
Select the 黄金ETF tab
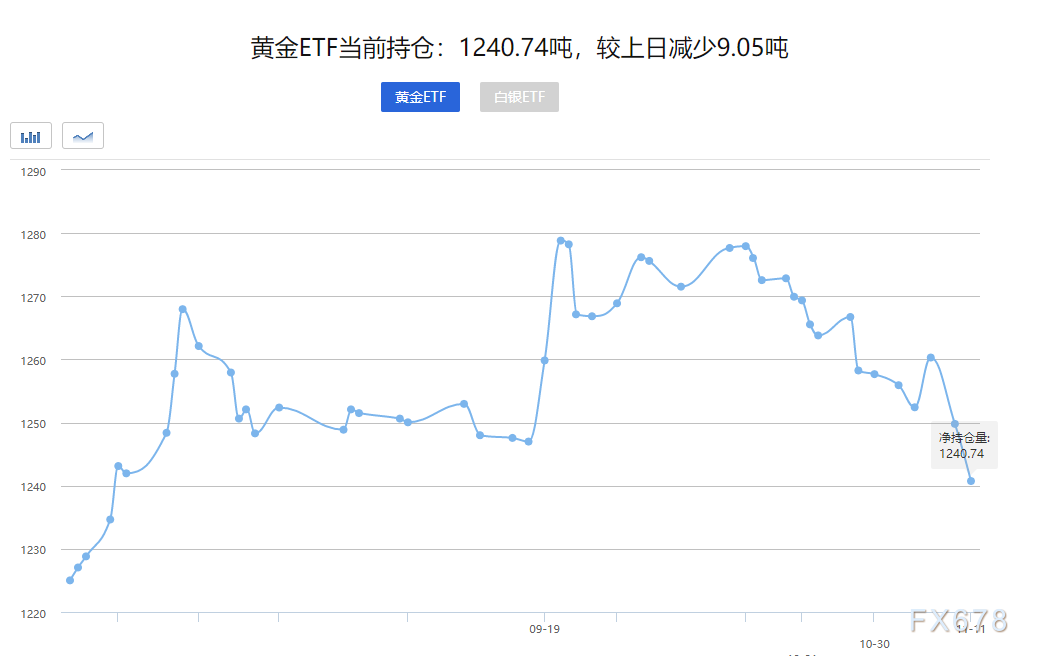point(420,97)
